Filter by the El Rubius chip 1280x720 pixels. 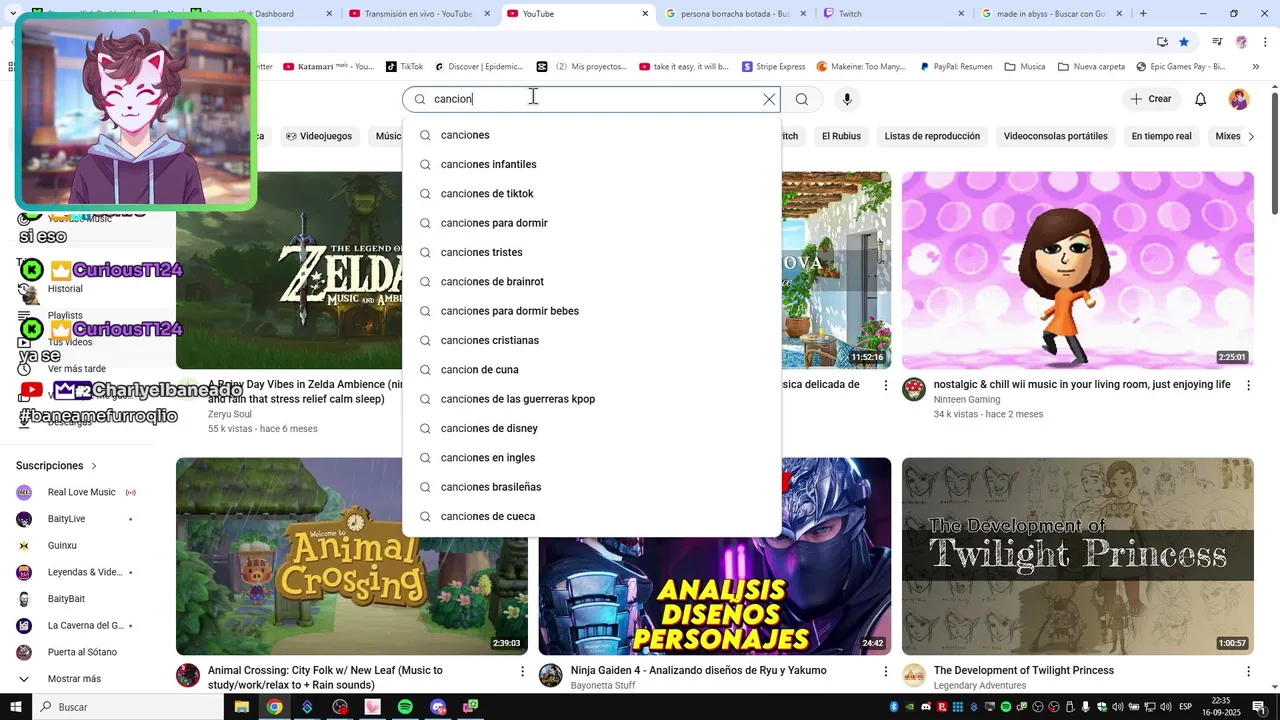click(x=841, y=136)
